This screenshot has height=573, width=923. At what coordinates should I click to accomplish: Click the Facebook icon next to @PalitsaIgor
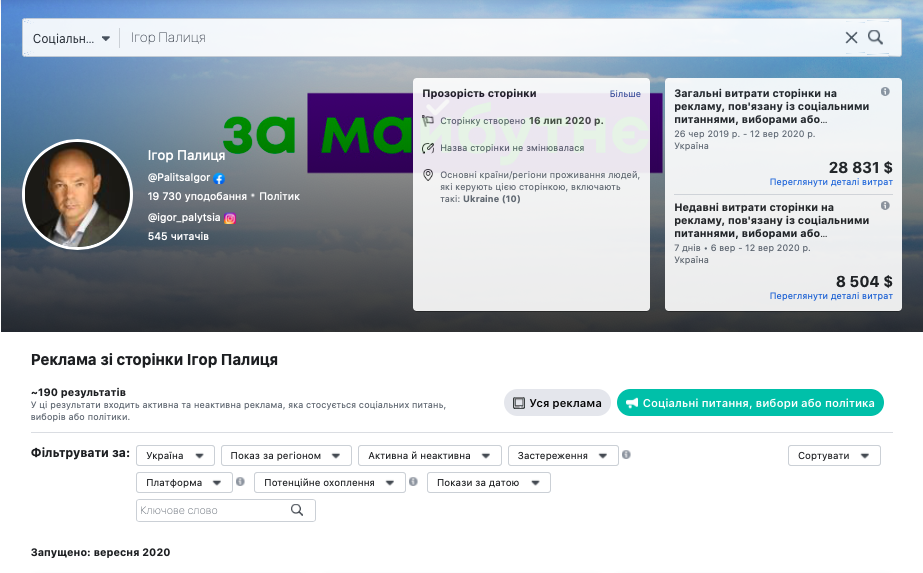pyautogui.click(x=219, y=178)
